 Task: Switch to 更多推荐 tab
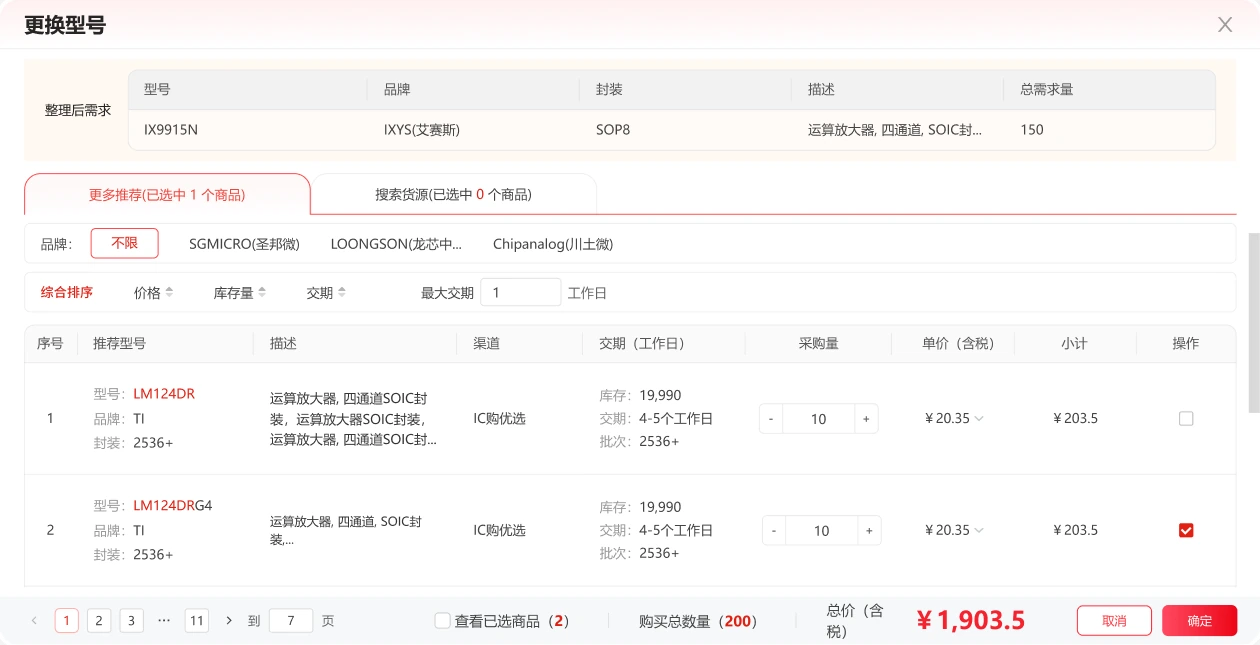167,195
